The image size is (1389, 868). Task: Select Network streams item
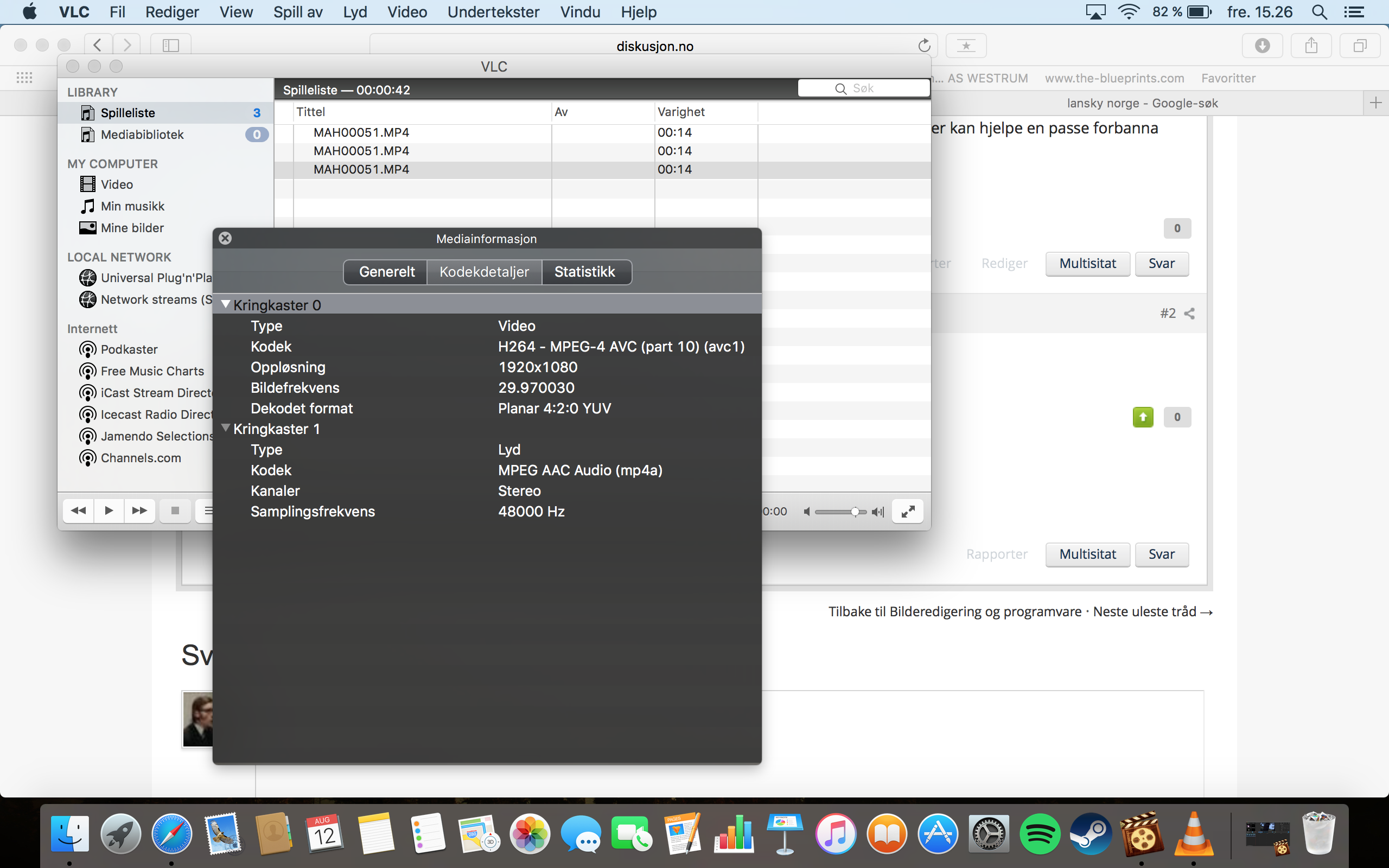coord(146,299)
